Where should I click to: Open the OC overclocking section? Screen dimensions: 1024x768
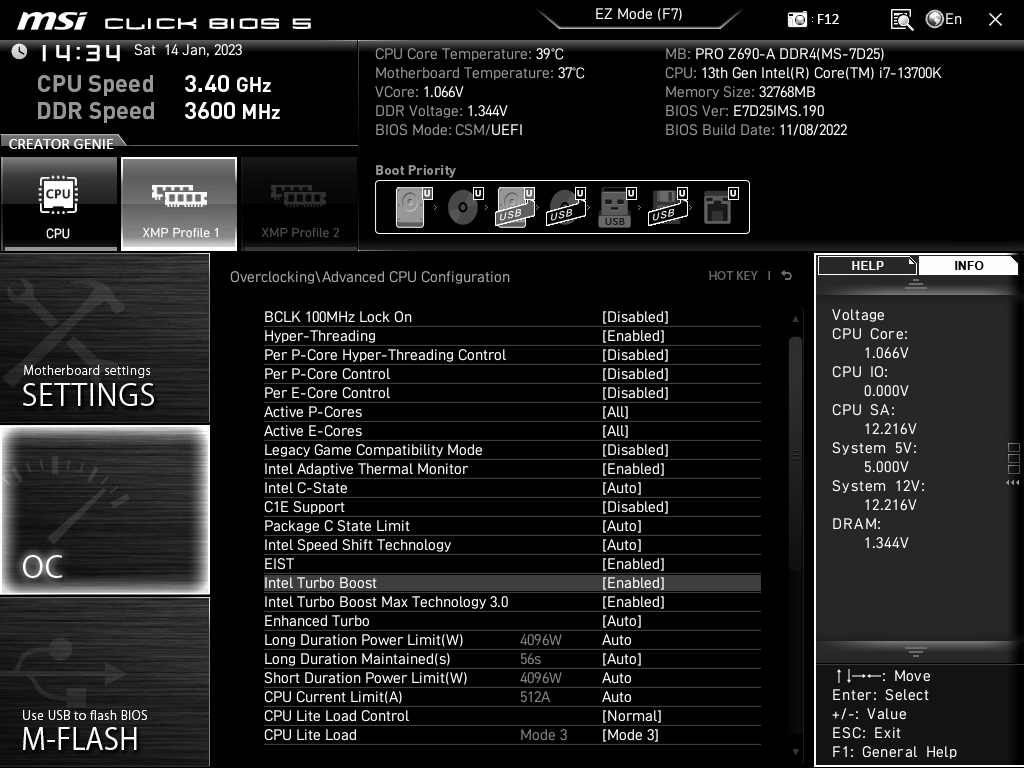[104, 510]
